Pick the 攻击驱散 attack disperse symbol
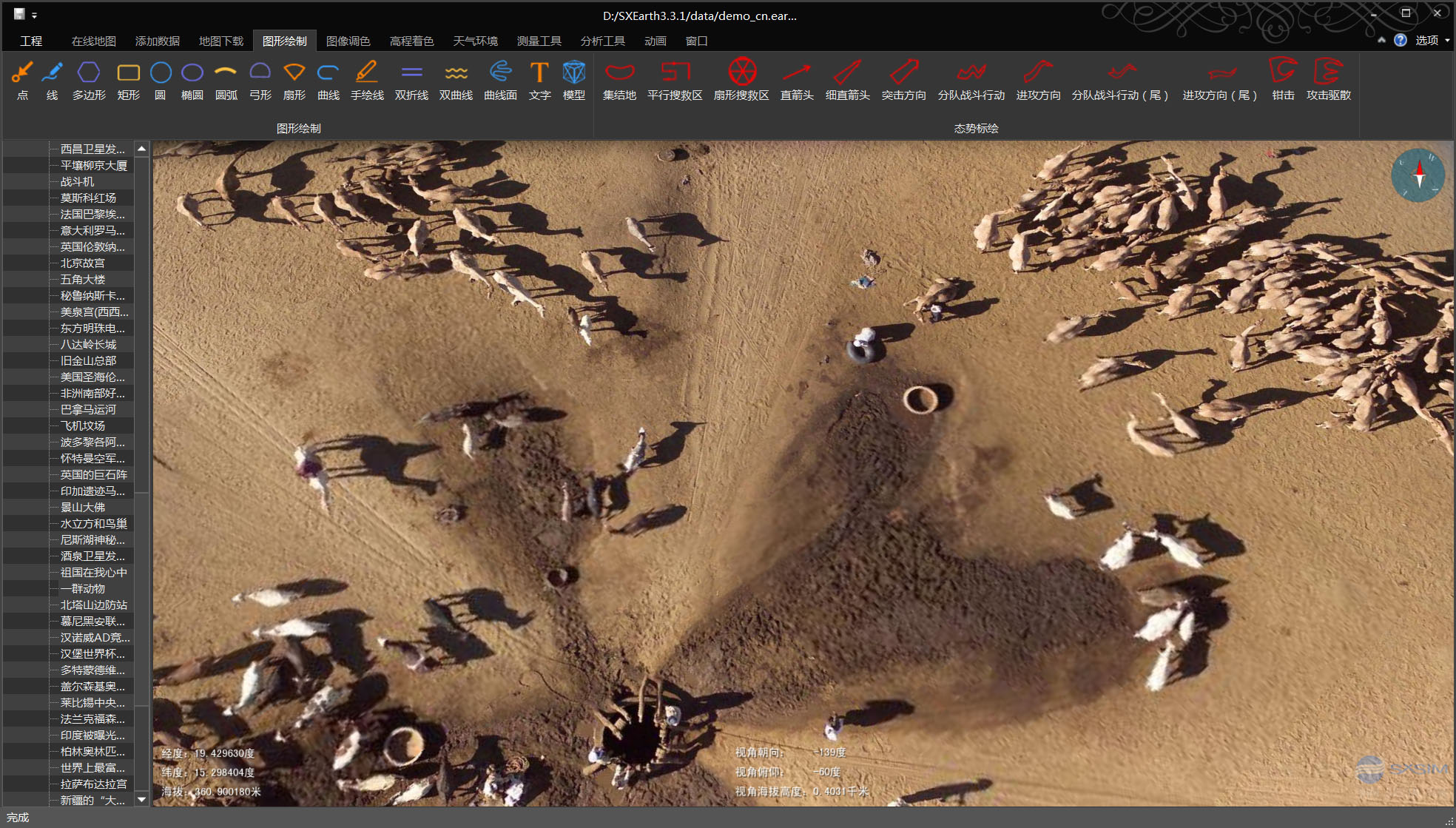Image resolution: width=1456 pixels, height=828 pixels. click(x=1329, y=81)
